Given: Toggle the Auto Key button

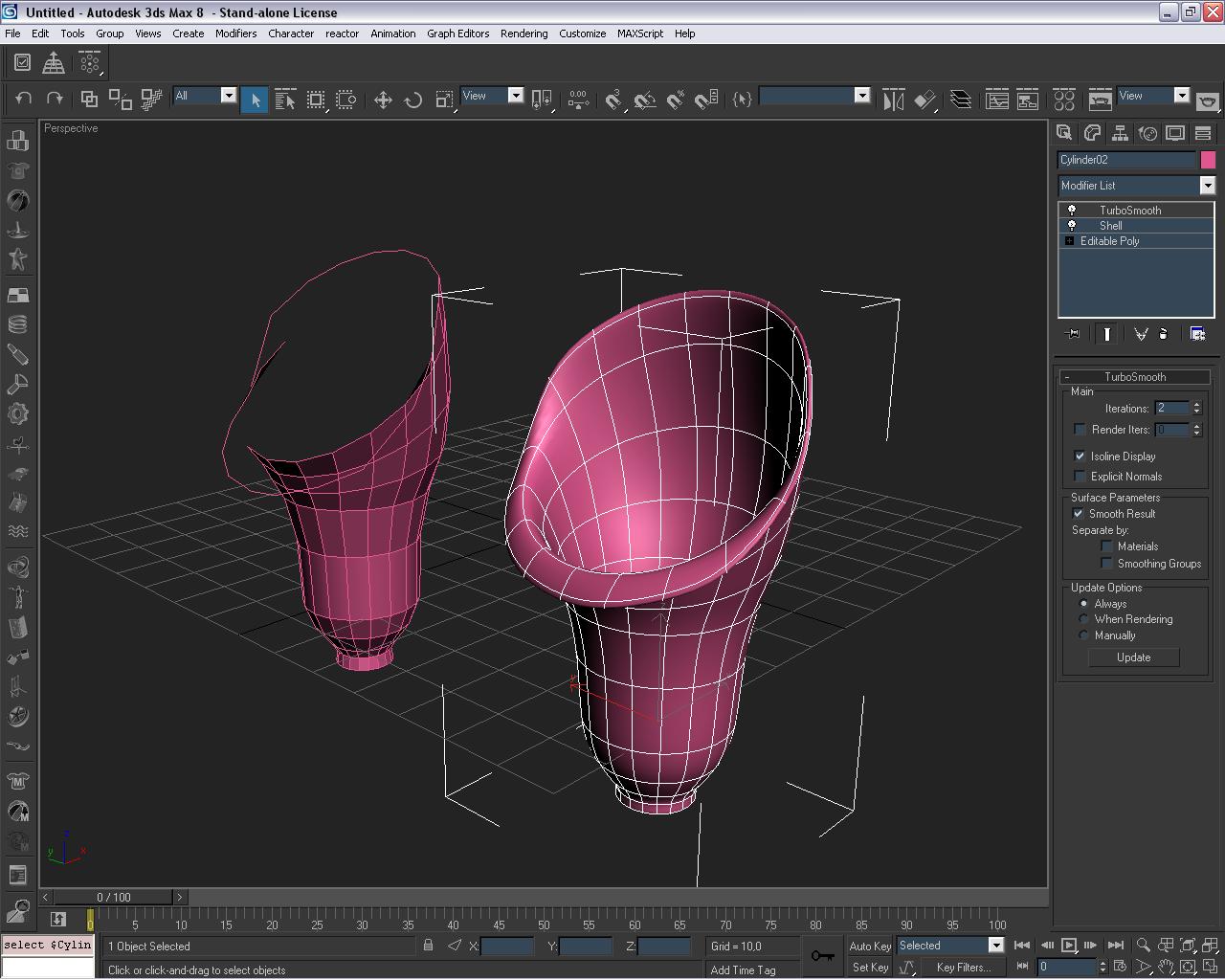Looking at the screenshot, I should point(869,946).
